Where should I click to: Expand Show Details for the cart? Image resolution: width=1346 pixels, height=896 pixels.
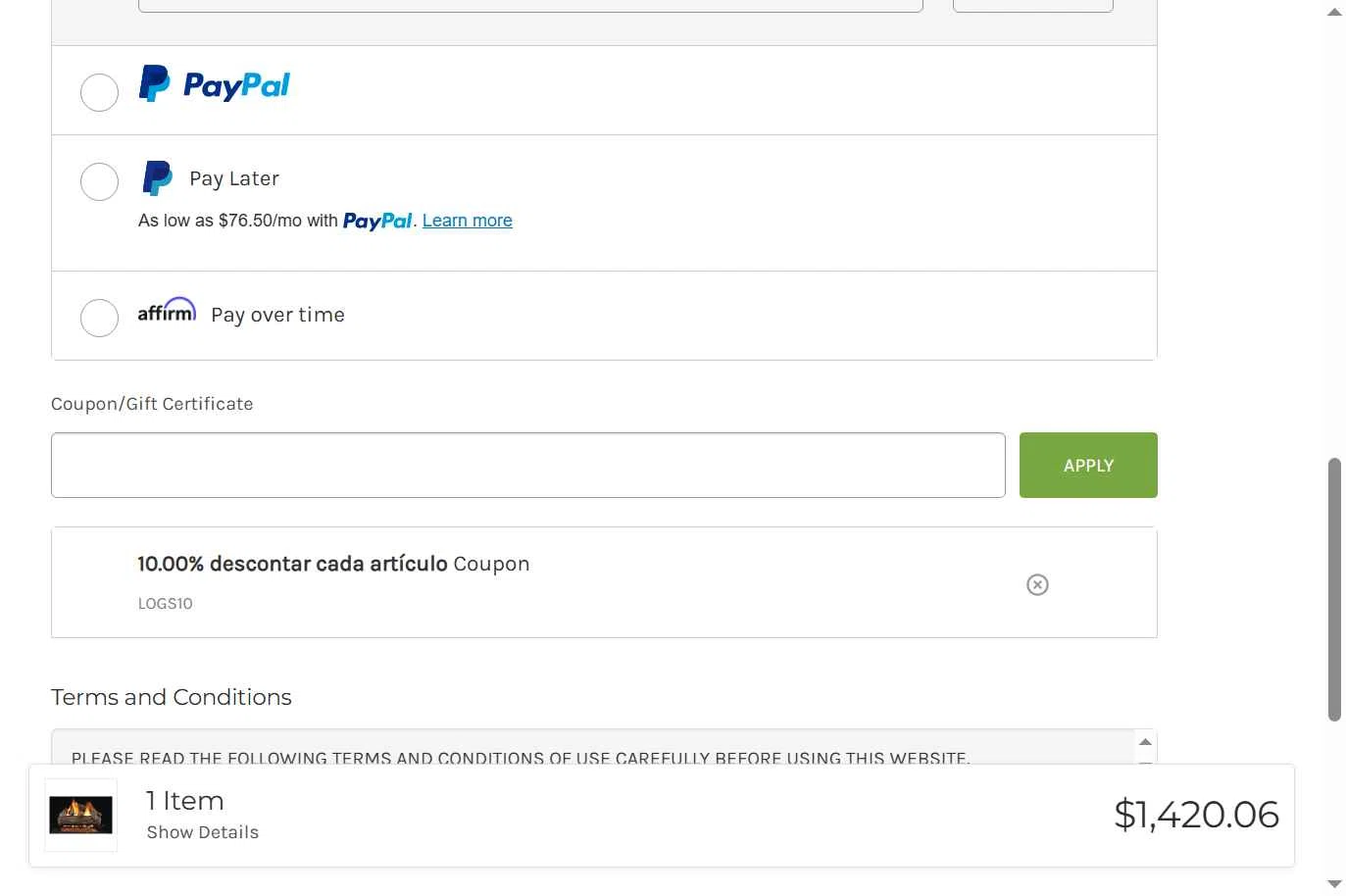point(203,832)
